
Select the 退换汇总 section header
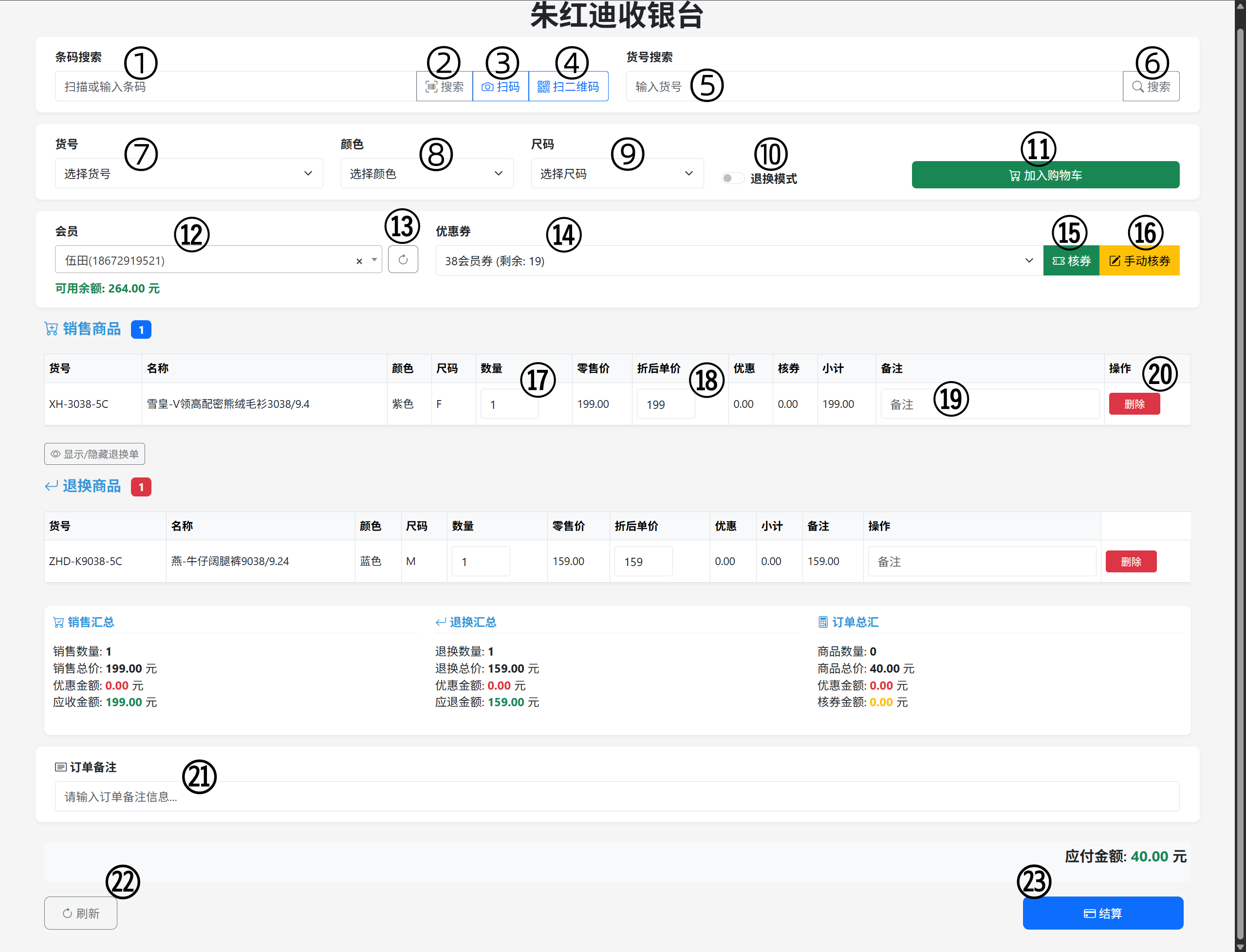coord(465,622)
